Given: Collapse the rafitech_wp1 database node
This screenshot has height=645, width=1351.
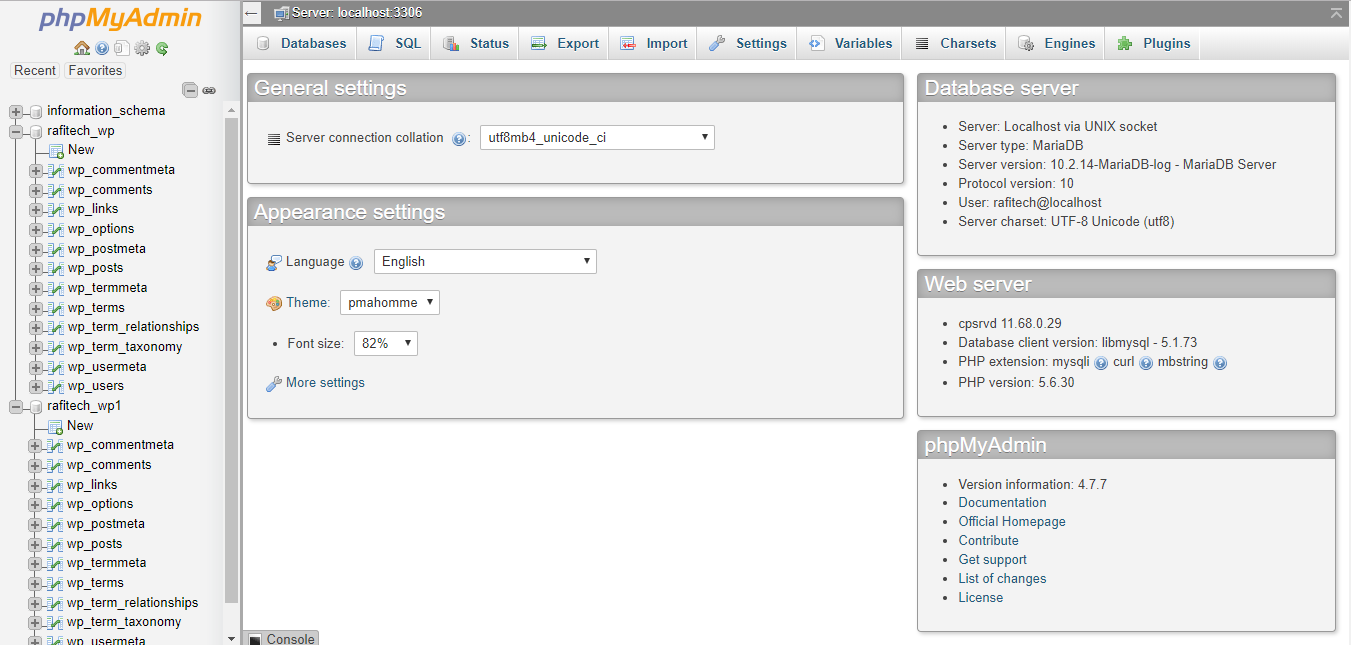Looking at the screenshot, I should [16, 406].
